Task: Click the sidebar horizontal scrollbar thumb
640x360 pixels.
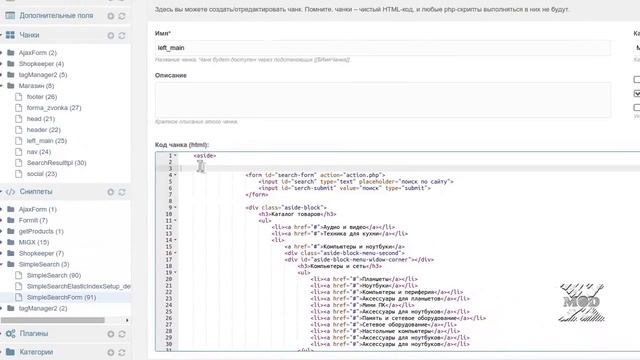Action: point(52,320)
